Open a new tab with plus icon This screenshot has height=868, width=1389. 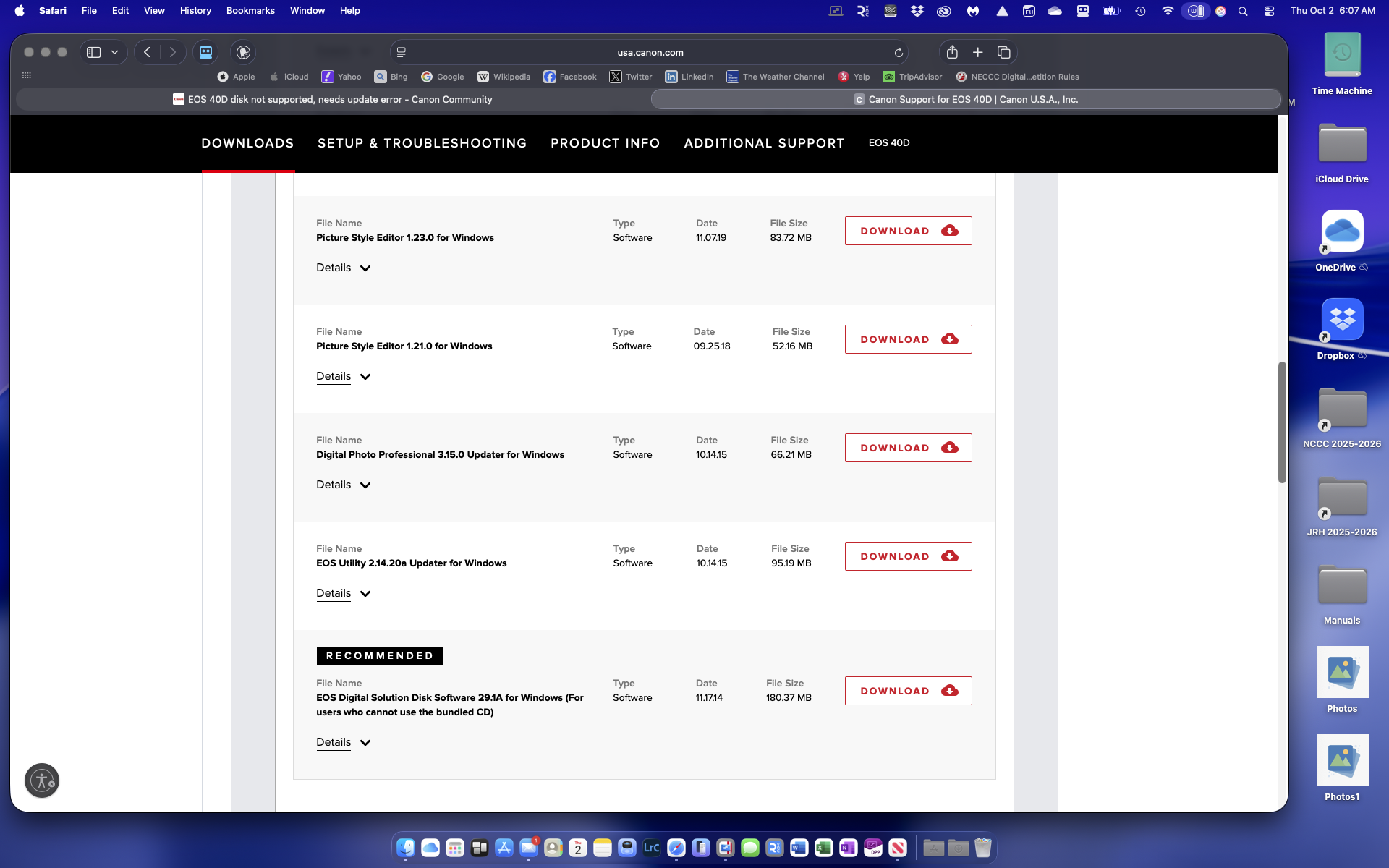tap(977, 52)
